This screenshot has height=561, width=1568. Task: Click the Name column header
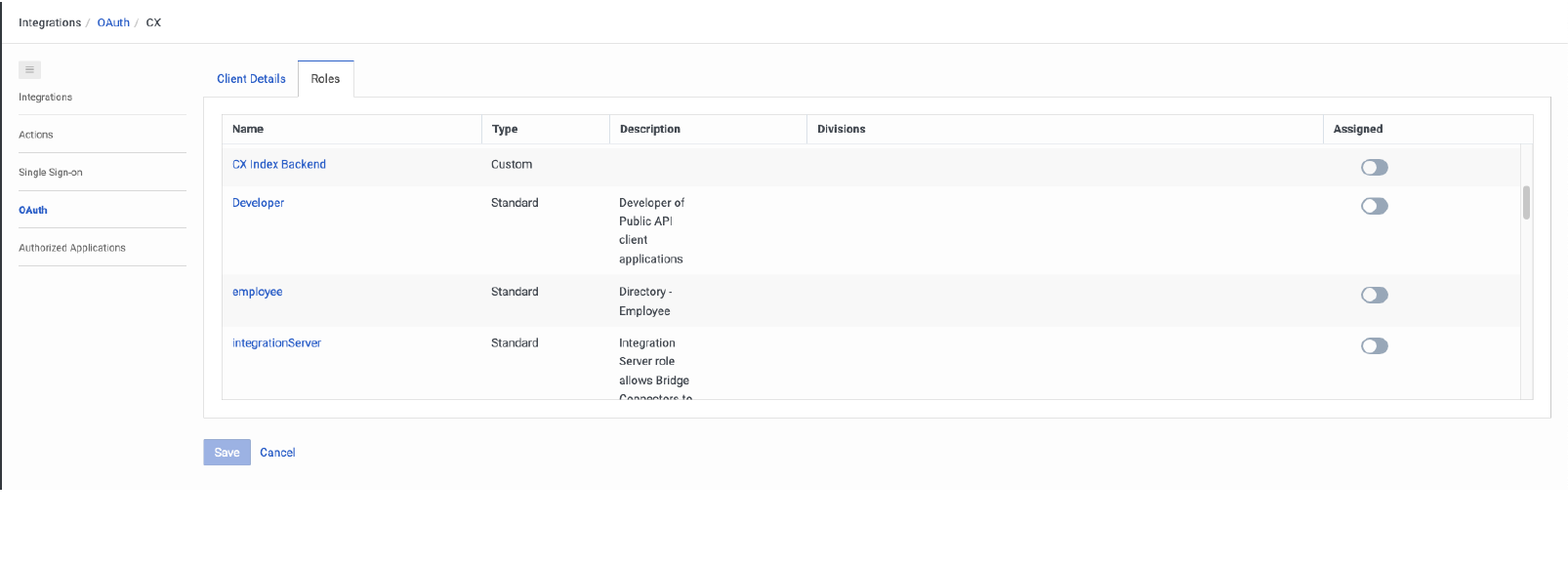click(248, 129)
